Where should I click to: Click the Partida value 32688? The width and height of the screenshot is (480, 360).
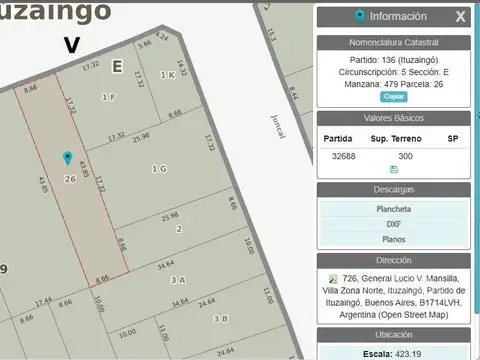pos(344,156)
